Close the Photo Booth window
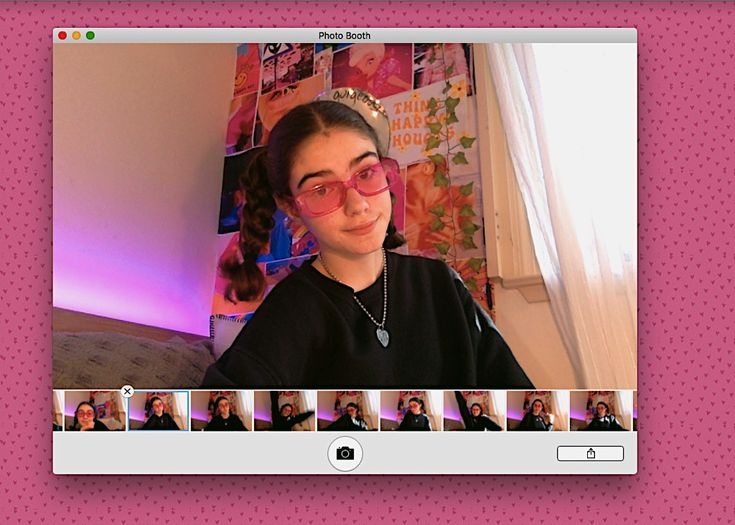 (62, 36)
